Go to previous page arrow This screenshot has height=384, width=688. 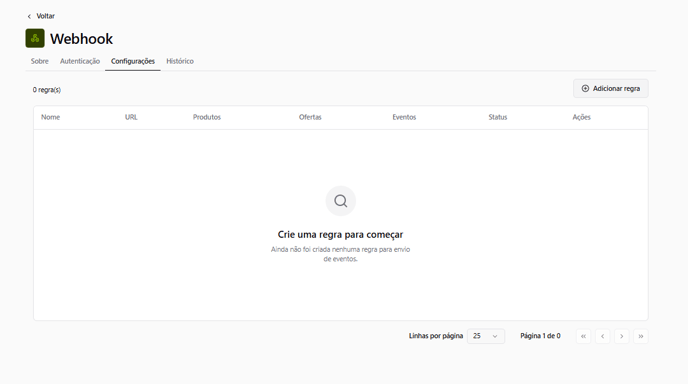pos(602,336)
